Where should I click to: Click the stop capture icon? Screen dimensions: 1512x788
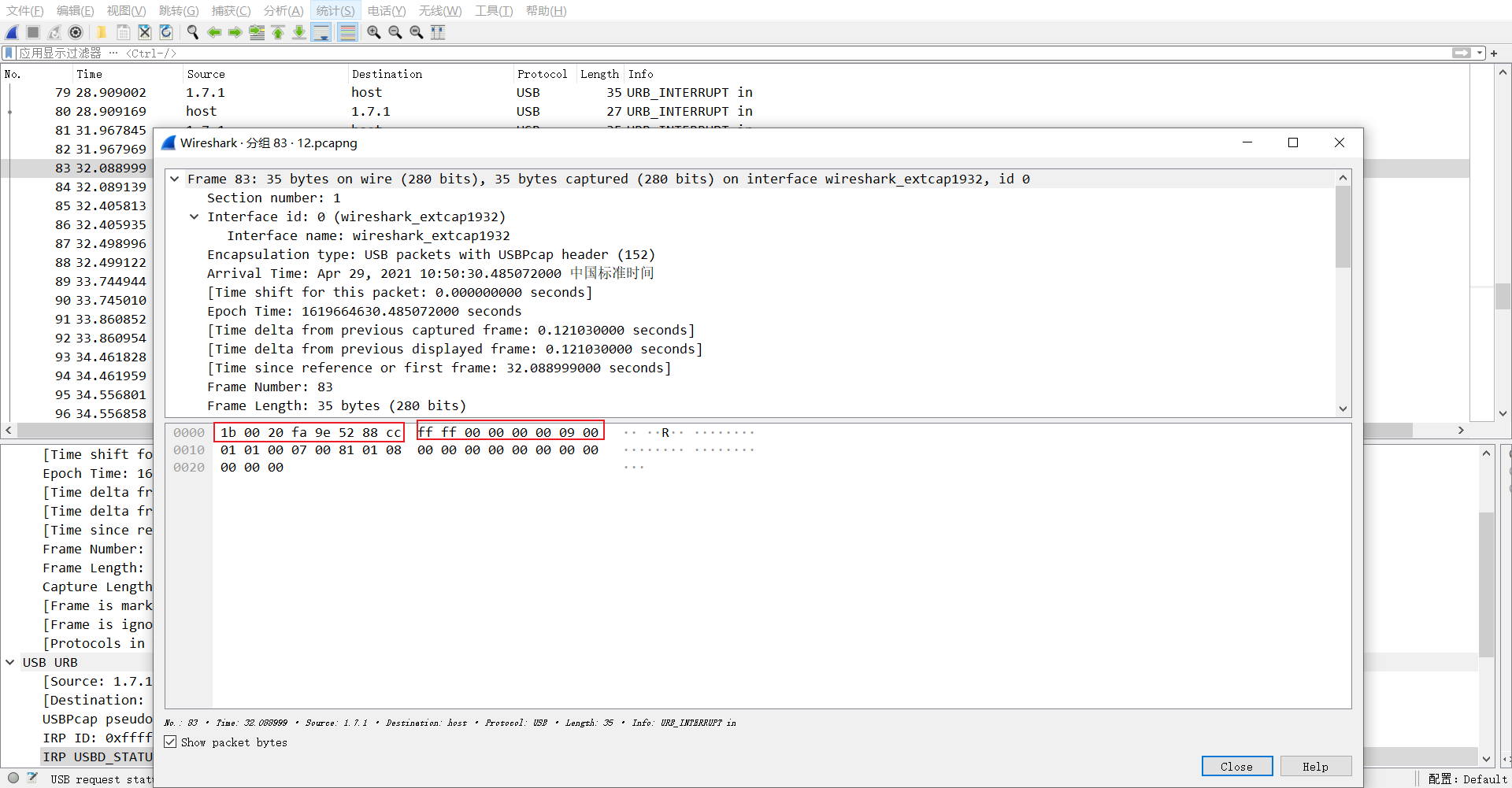click(x=31, y=32)
